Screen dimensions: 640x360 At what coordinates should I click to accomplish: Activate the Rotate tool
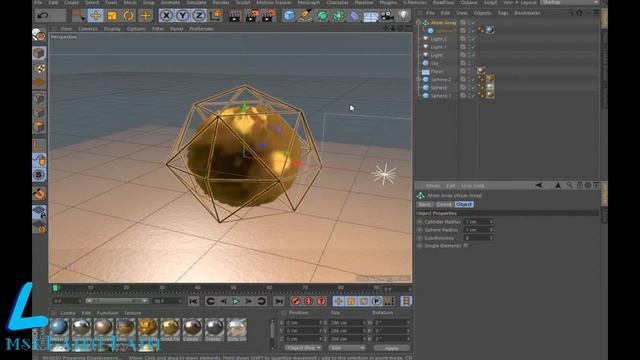point(128,16)
